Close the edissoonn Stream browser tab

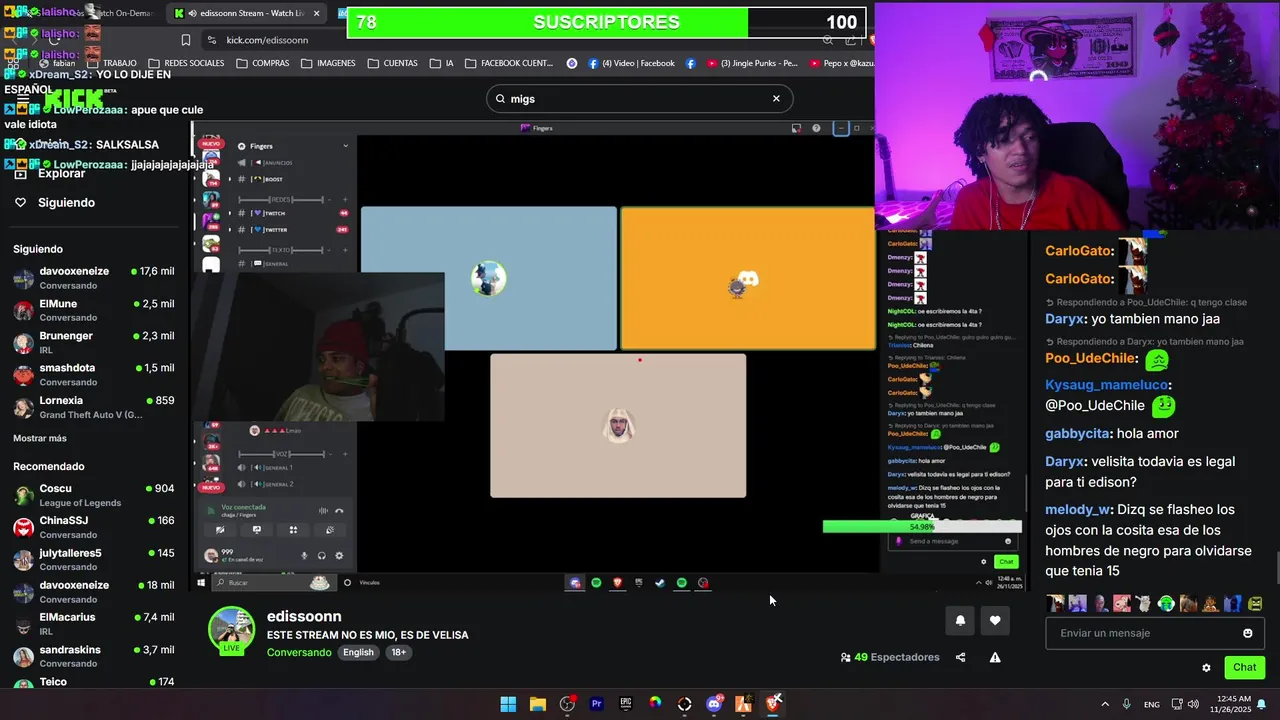(317, 13)
